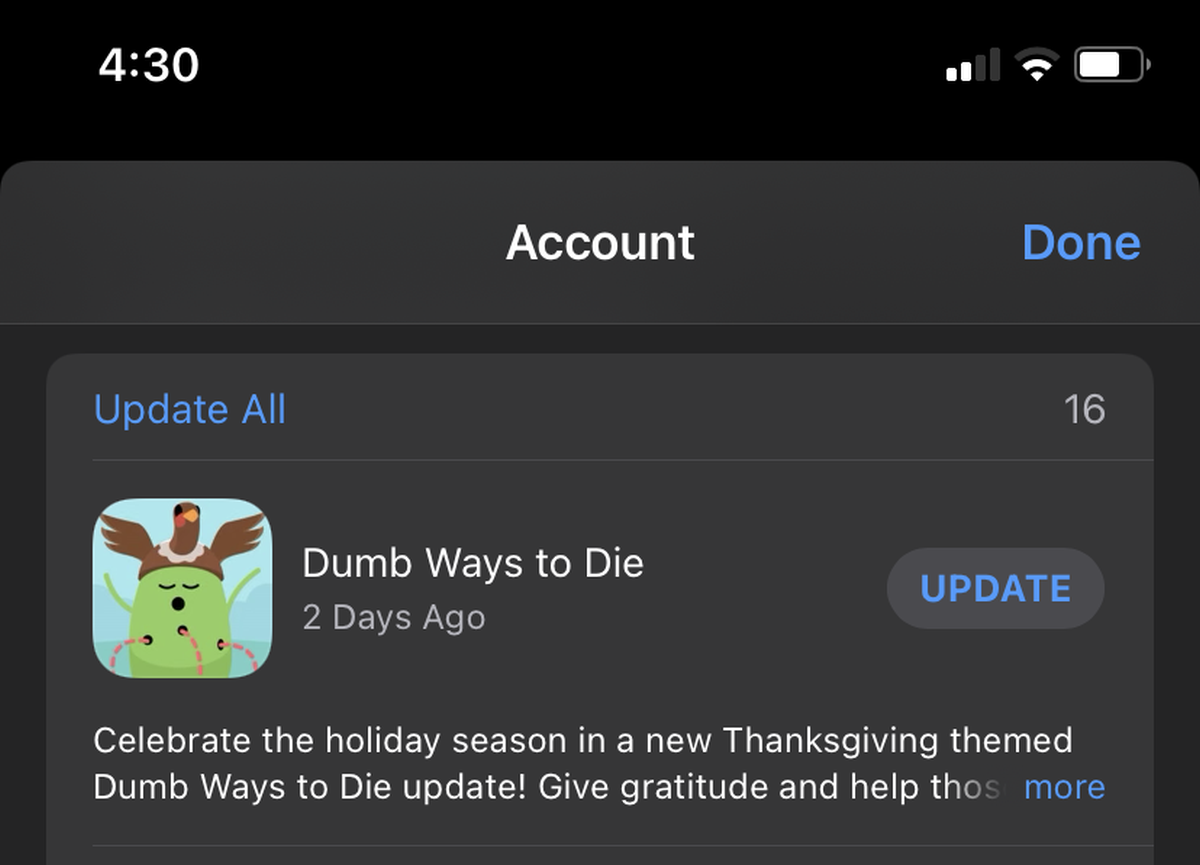
Task: Open the Dumb Ways to Die app icon
Action: pos(182,588)
